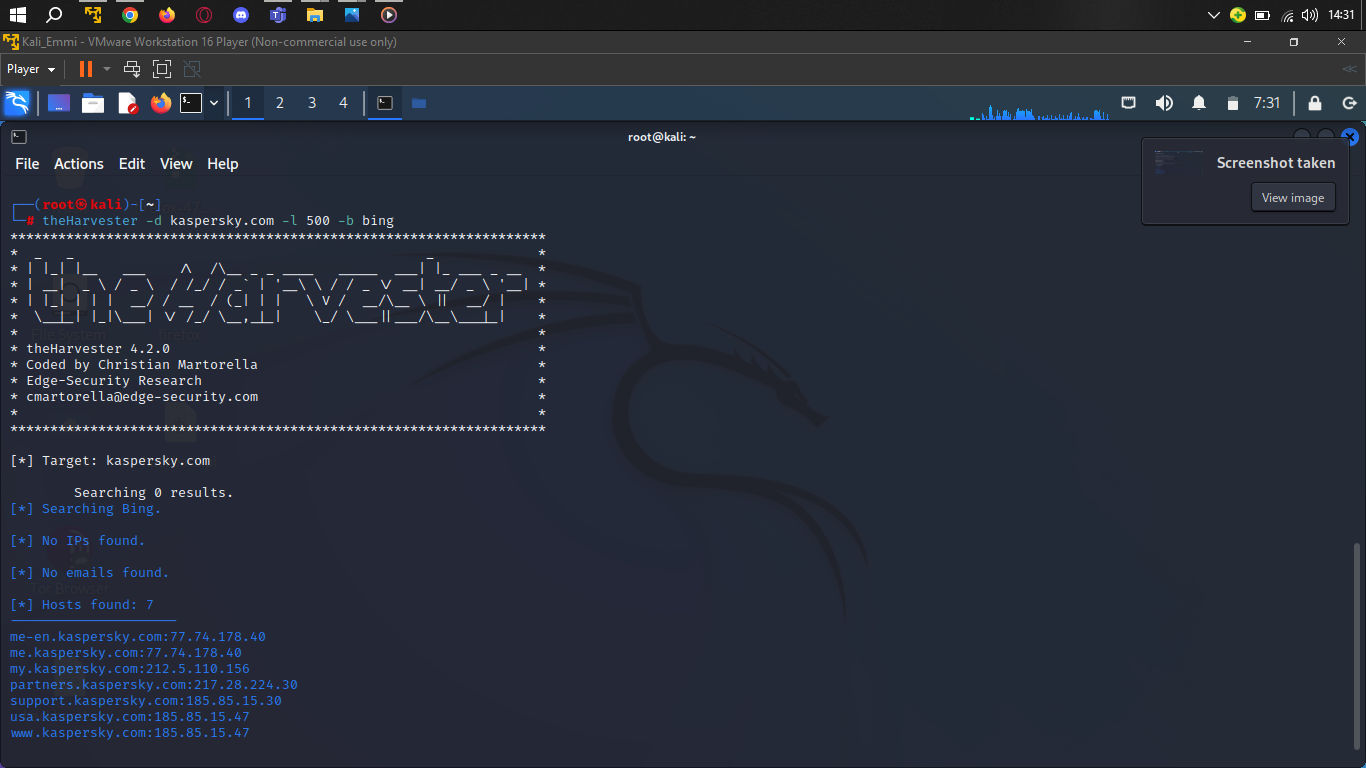Open the file manager icon in Kali panel
The width and height of the screenshot is (1366, 768).
[93, 103]
